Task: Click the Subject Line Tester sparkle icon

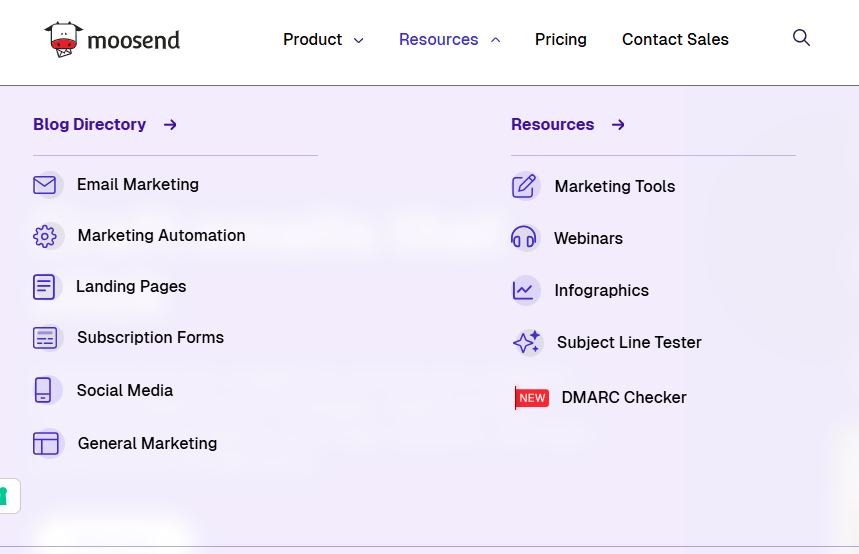Action: [x=526, y=342]
